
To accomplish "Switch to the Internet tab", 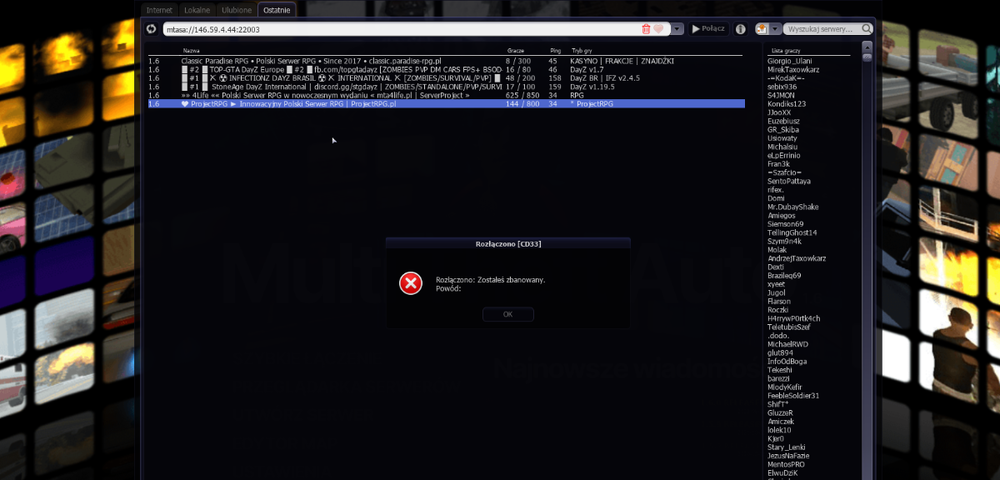I will 159,10.
